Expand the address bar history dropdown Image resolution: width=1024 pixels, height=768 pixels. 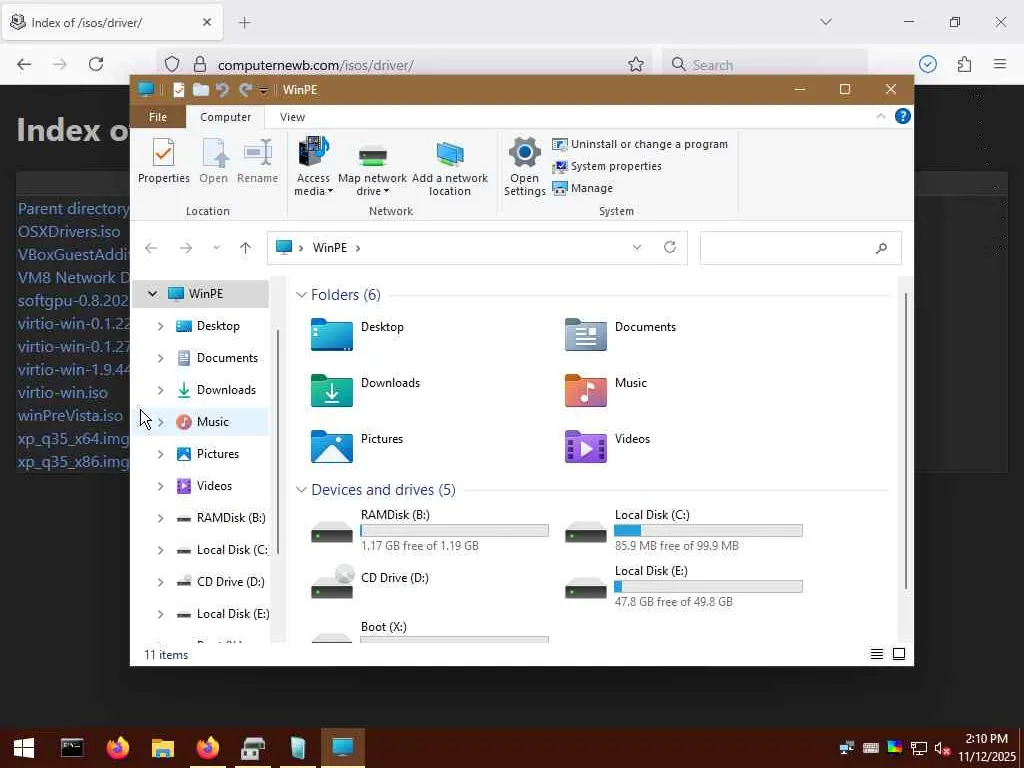(637, 248)
